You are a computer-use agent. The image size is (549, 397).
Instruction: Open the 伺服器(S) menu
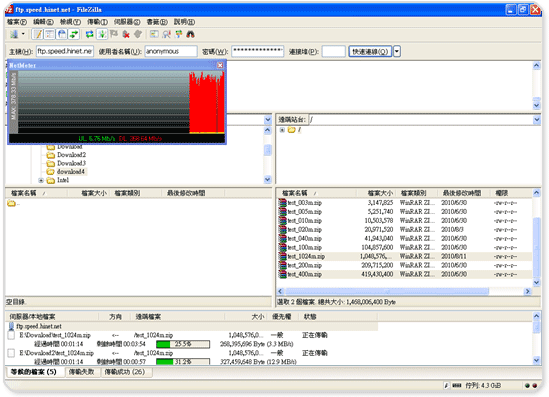[127, 22]
